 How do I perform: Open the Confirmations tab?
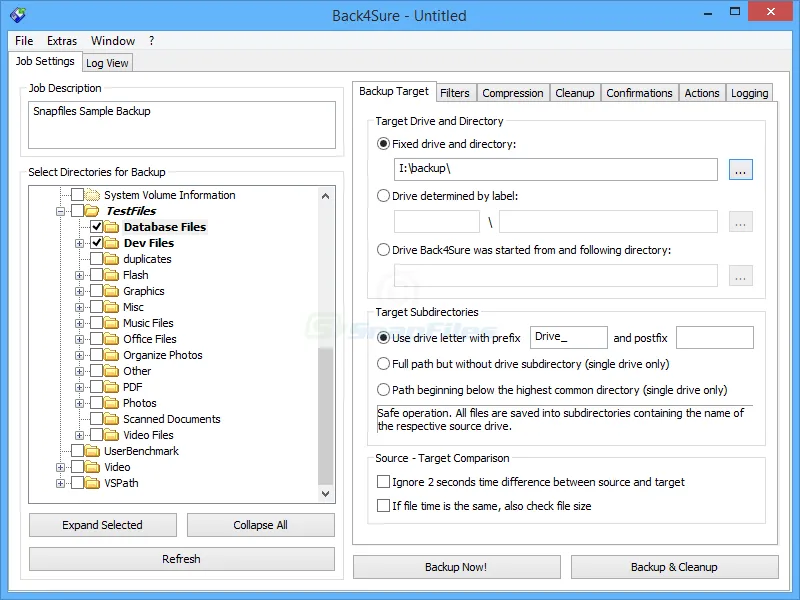639,93
